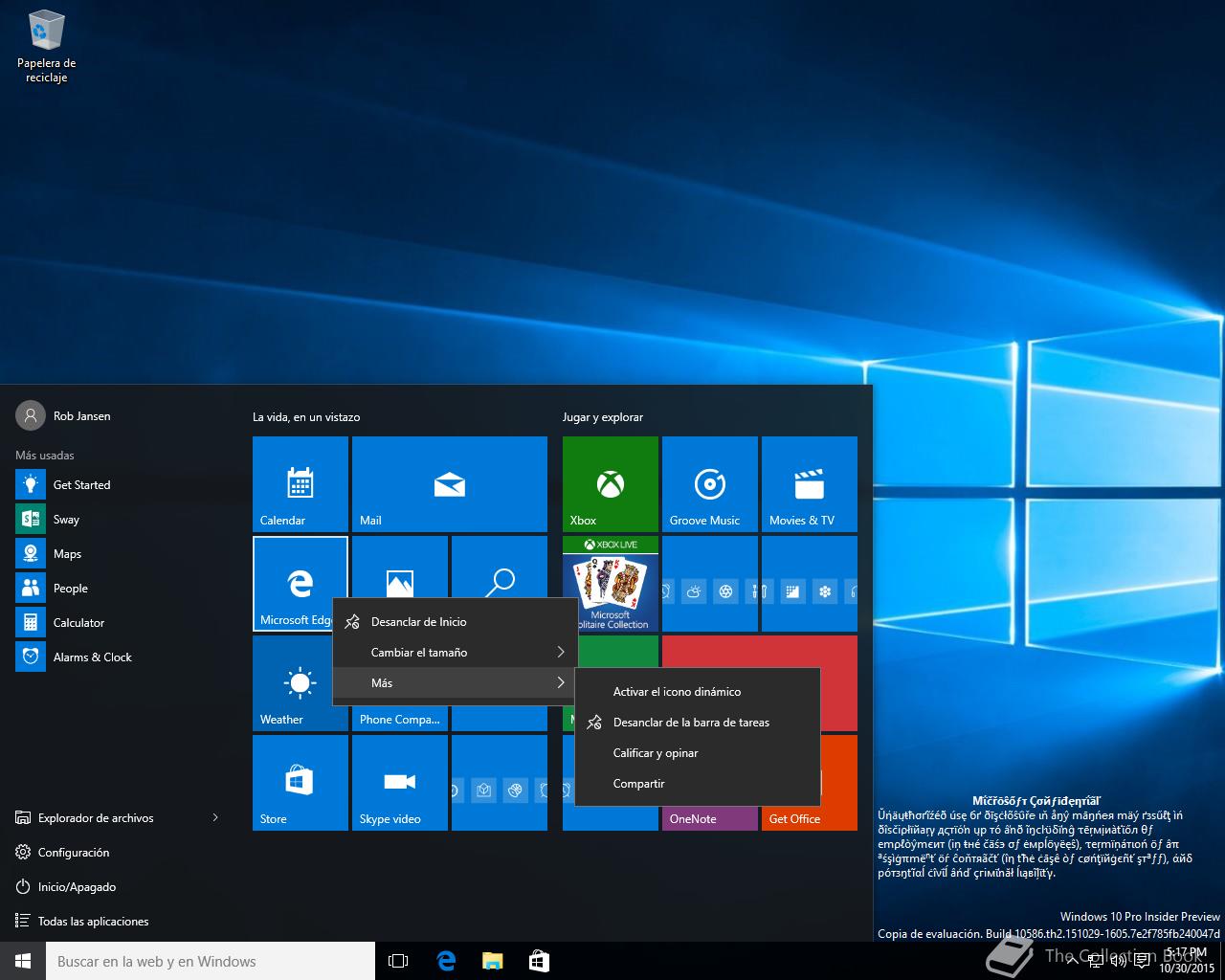
Task: Open Groove Music tile
Action: click(x=709, y=483)
